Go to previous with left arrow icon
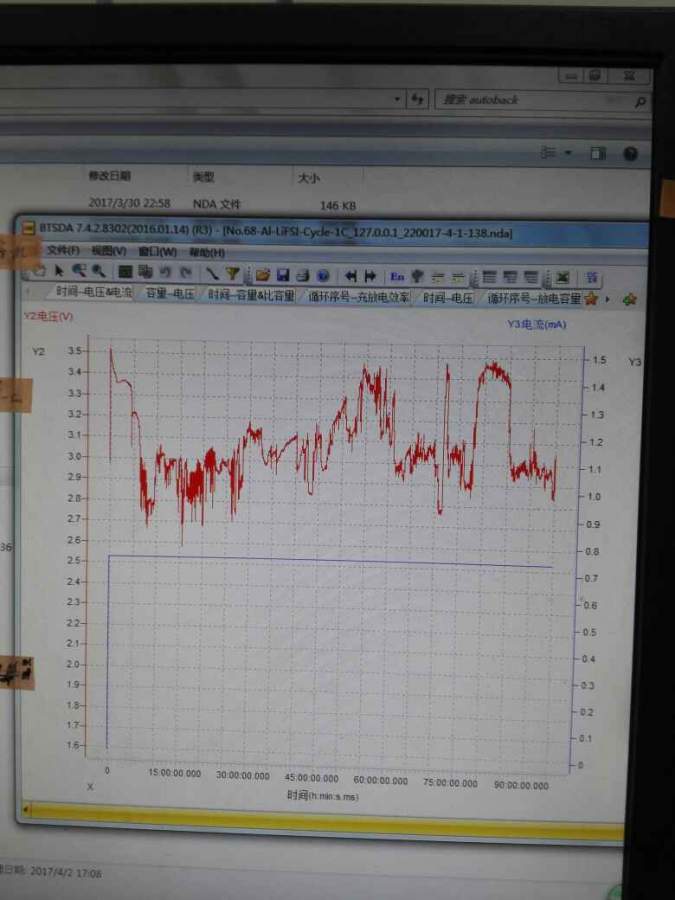This screenshot has width=675, height=900. [351, 276]
